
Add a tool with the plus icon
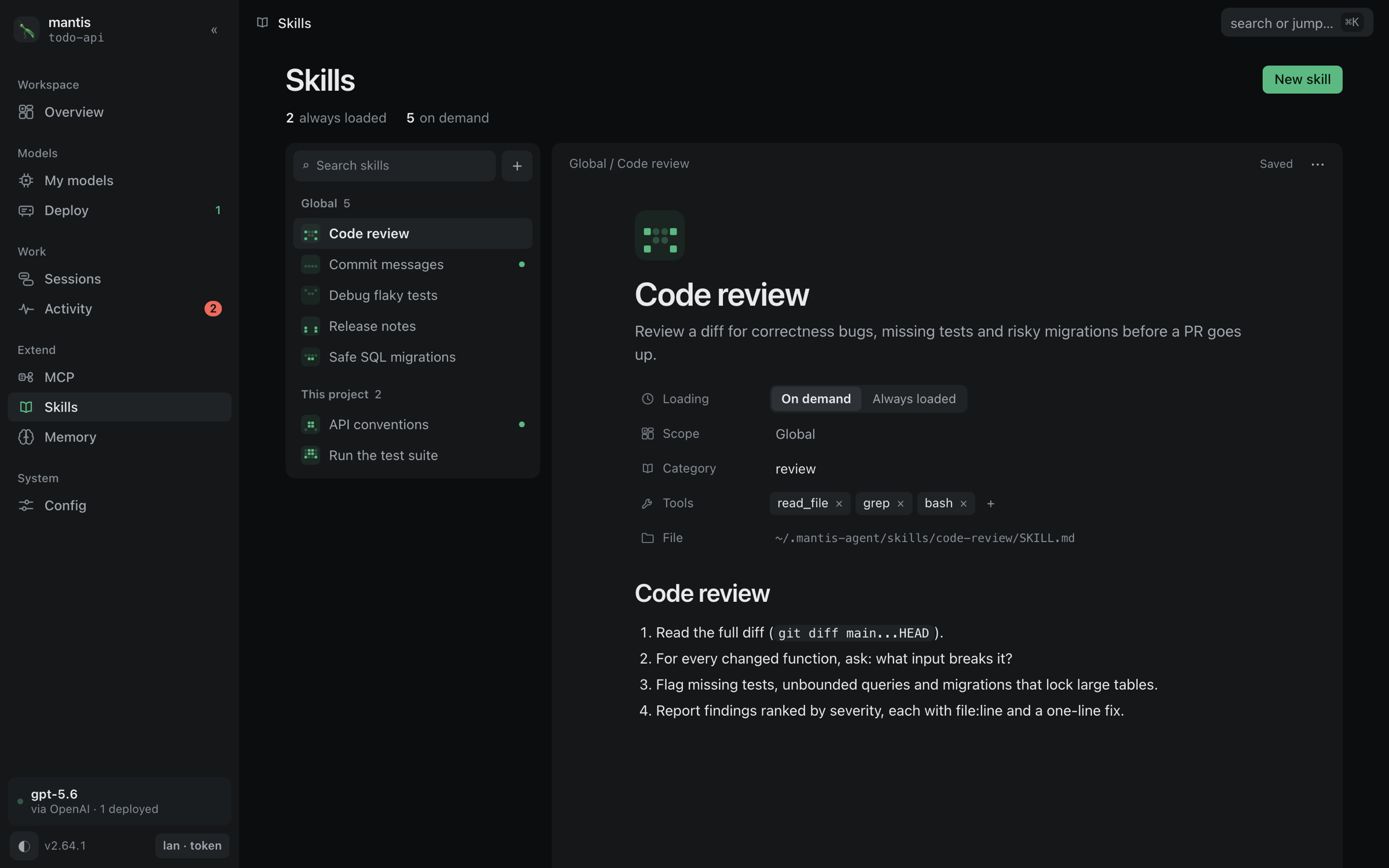click(x=990, y=503)
